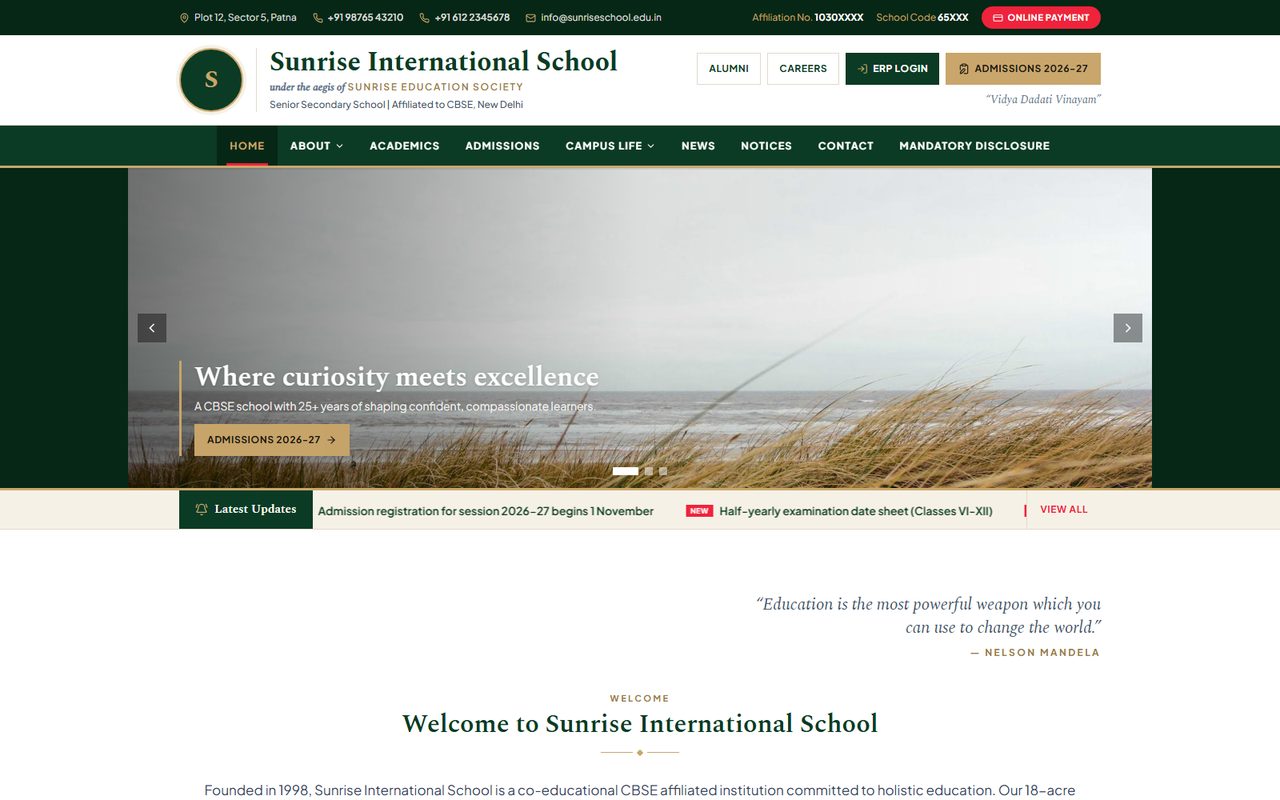Viewport: 1280px width, 800px height.
Task: Click the Nelson Mandela attribution
Action: tap(1035, 653)
